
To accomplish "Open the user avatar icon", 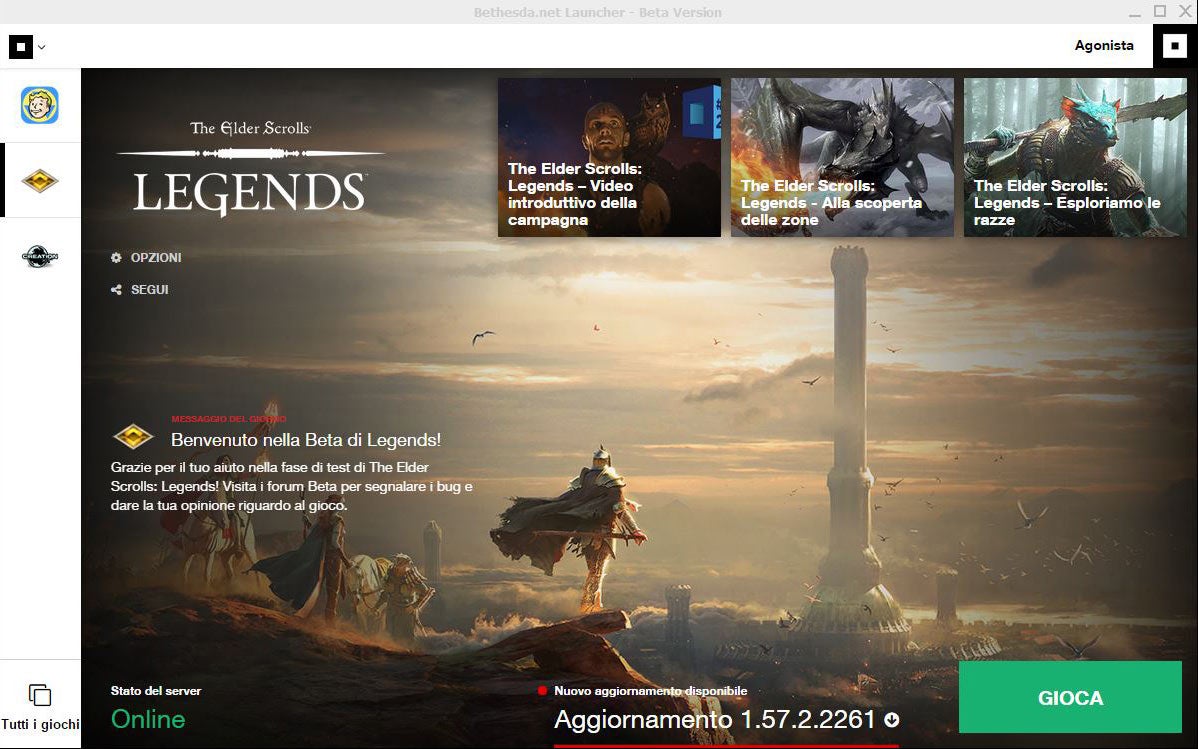I will point(1175,46).
